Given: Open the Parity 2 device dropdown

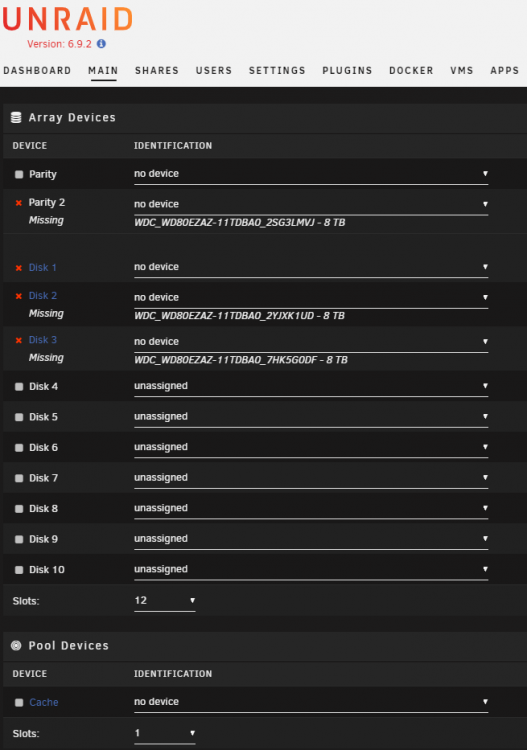Looking at the screenshot, I should pos(311,204).
